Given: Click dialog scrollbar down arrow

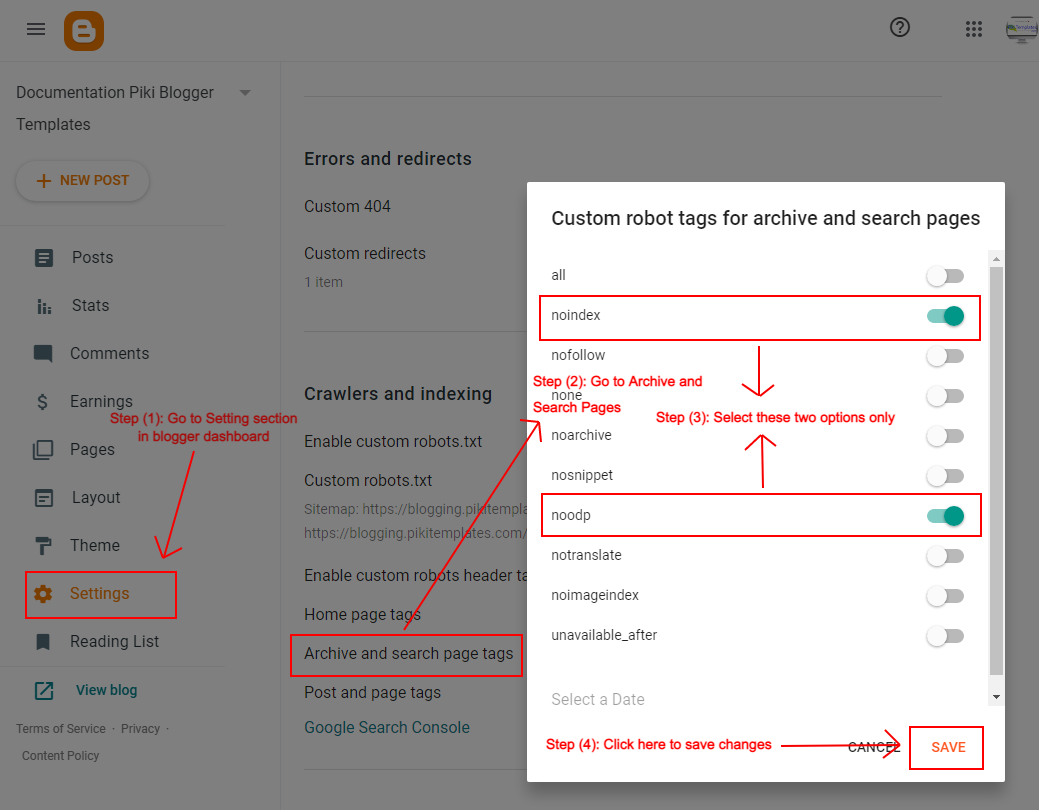Looking at the screenshot, I should [996, 697].
